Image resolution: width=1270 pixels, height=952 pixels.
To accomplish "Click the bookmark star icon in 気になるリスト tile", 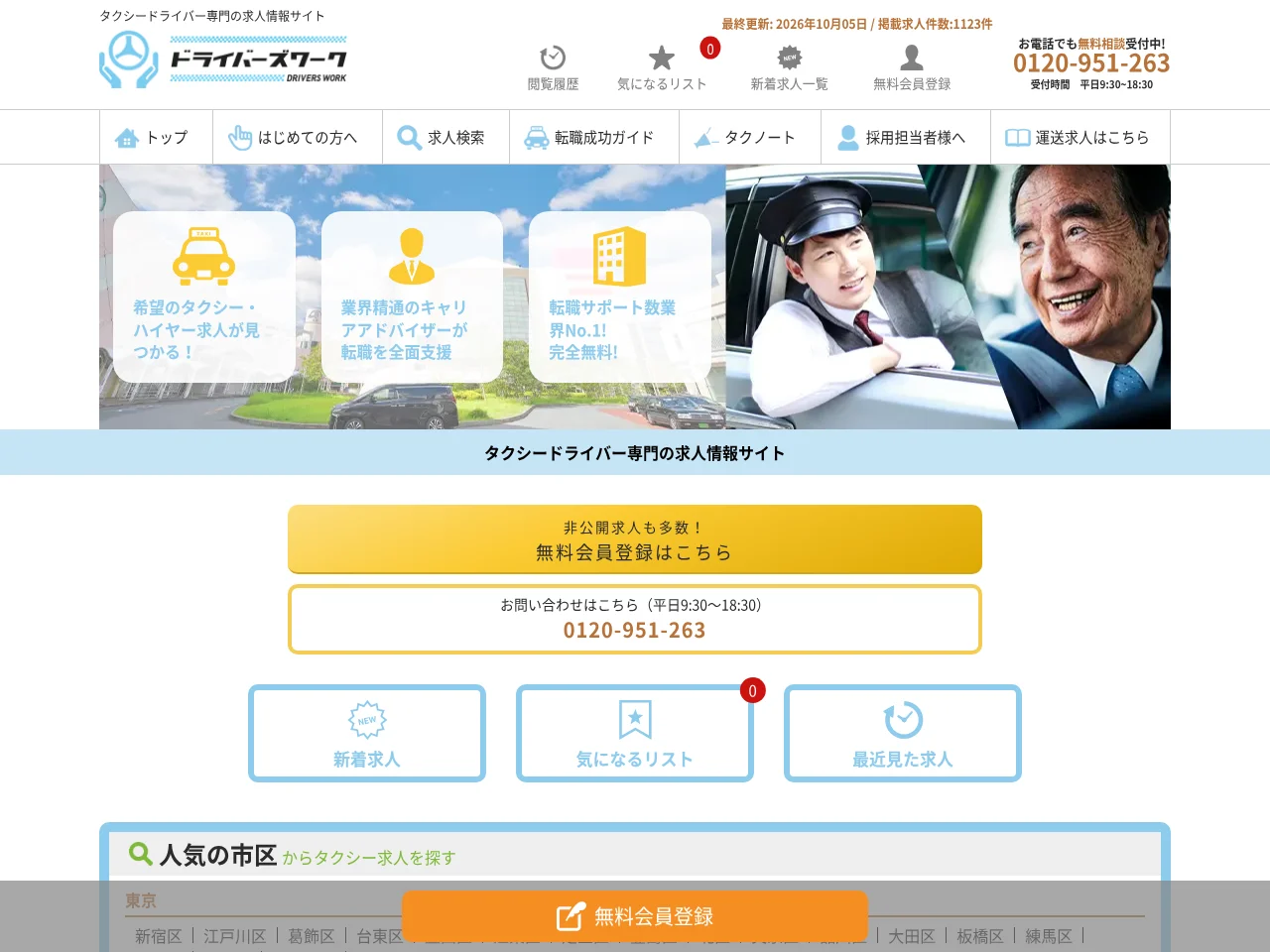I will click(635, 720).
